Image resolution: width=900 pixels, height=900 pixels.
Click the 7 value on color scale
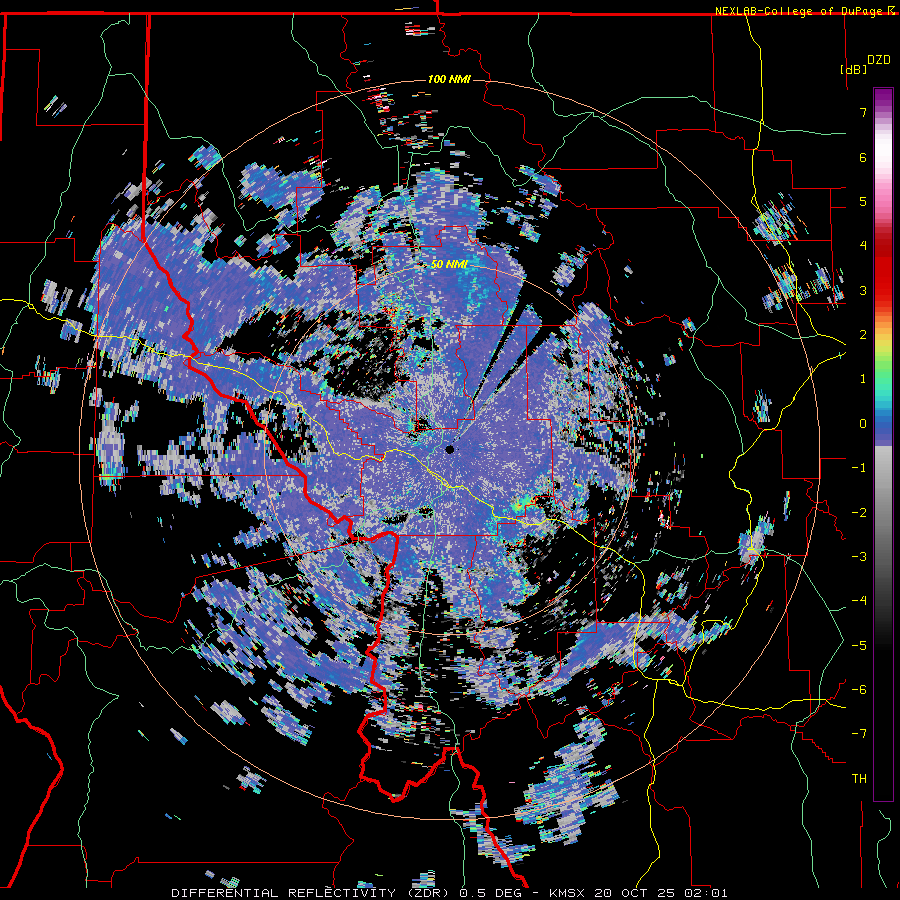coord(863,112)
